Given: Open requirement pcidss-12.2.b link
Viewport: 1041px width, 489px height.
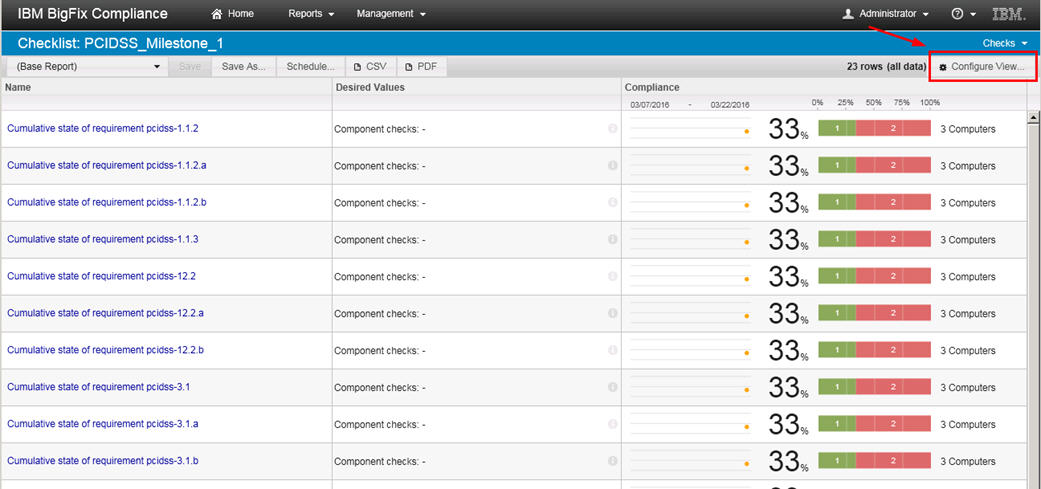Looking at the screenshot, I should [x=106, y=350].
